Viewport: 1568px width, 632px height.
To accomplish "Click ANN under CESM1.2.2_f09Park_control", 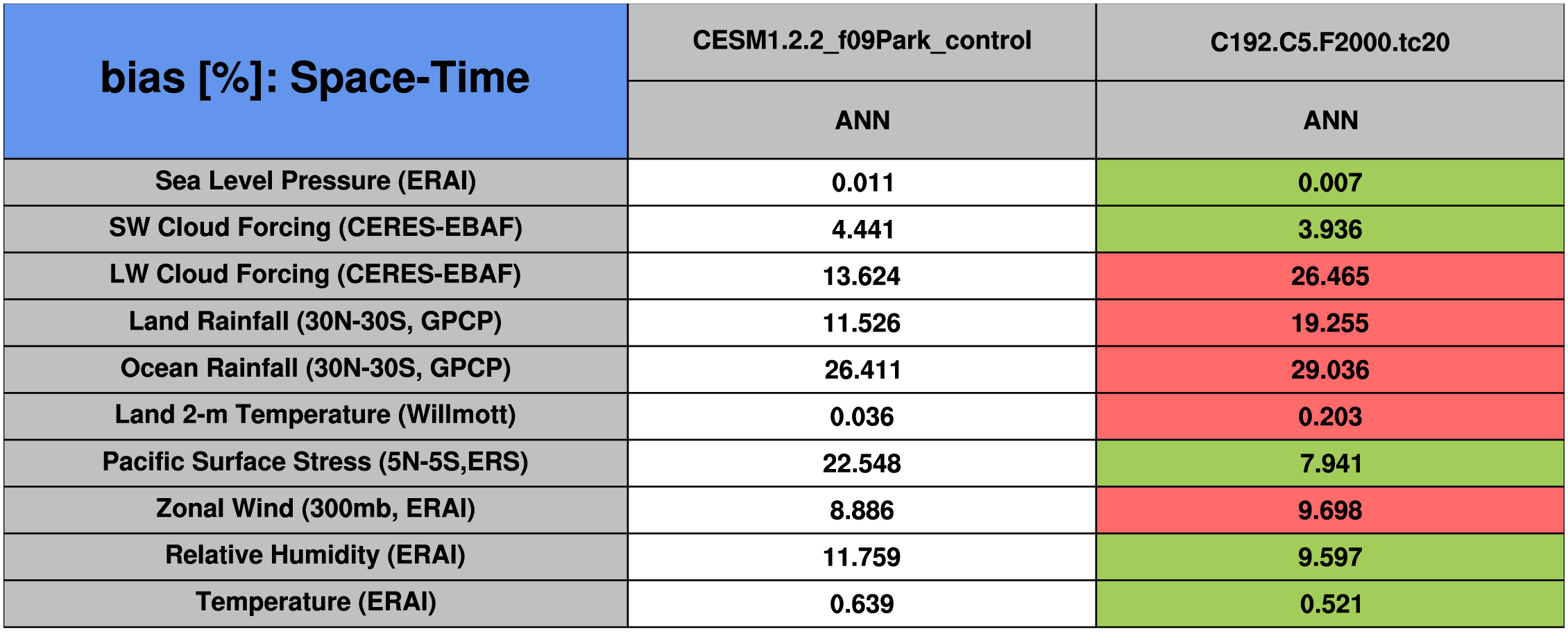I will click(862, 120).
